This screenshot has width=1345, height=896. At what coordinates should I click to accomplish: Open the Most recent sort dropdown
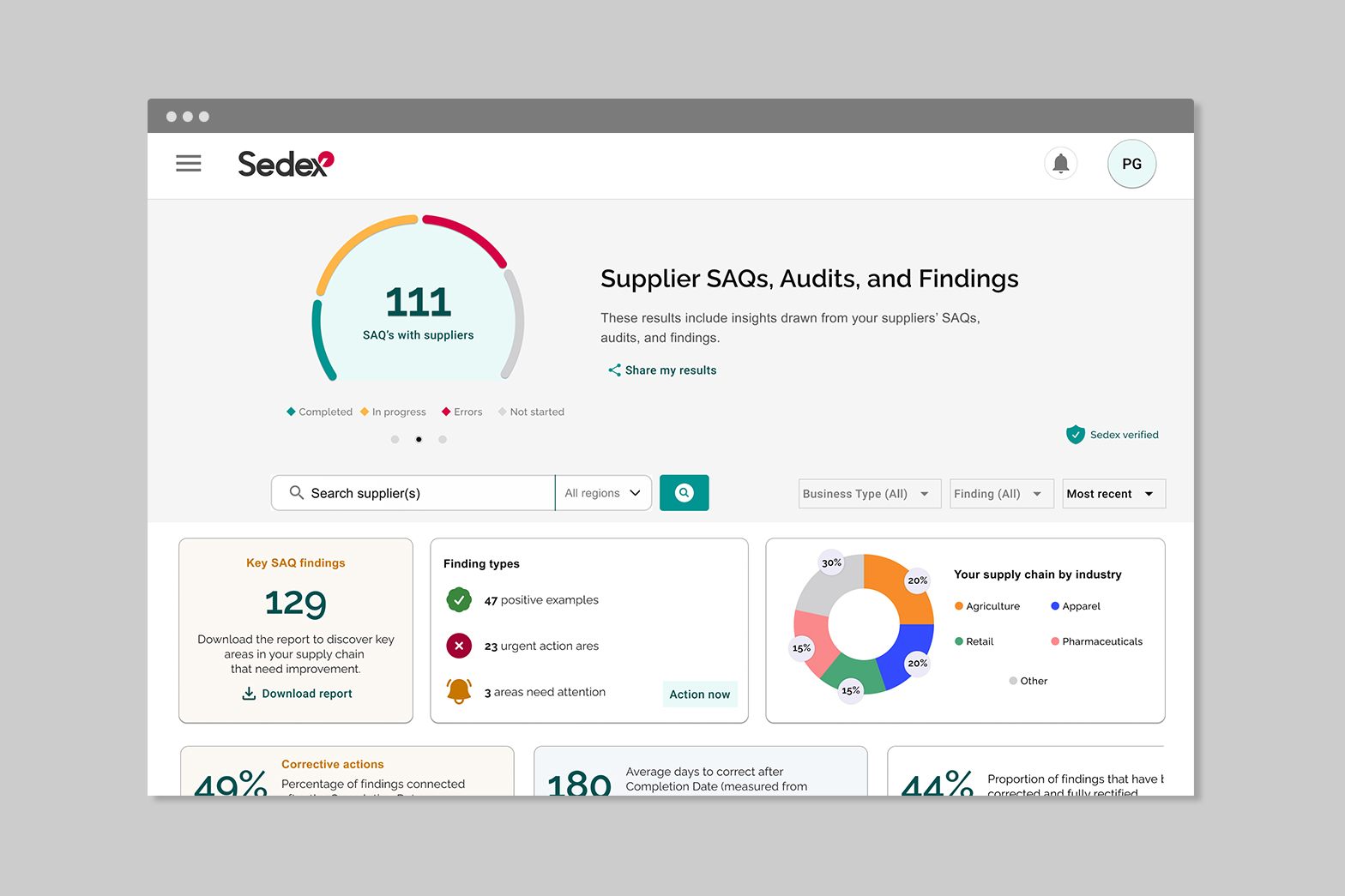pyautogui.click(x=1113, y=494)
